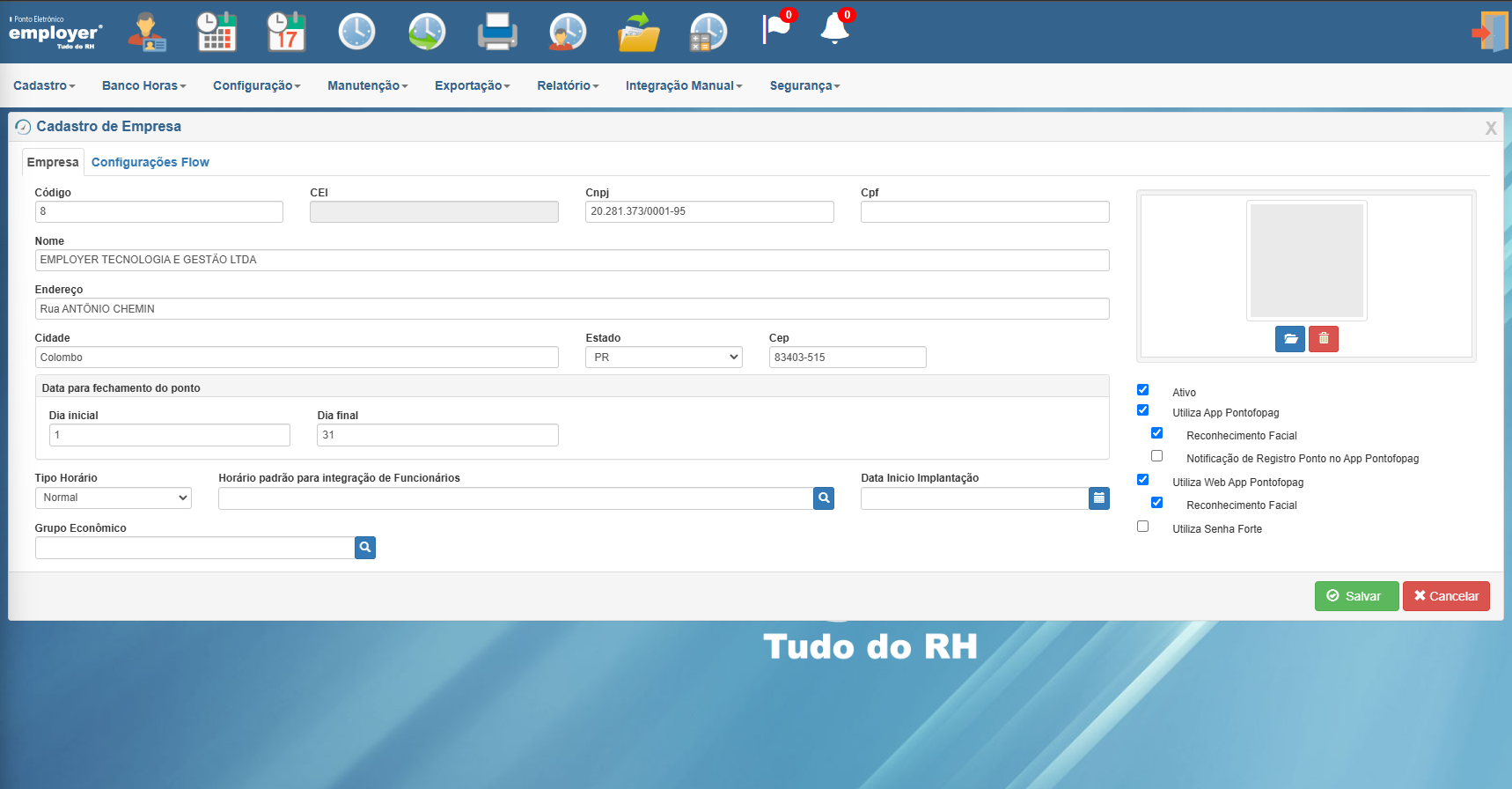Click the red Cancelar button
1512x789 pixels.
1446,596
